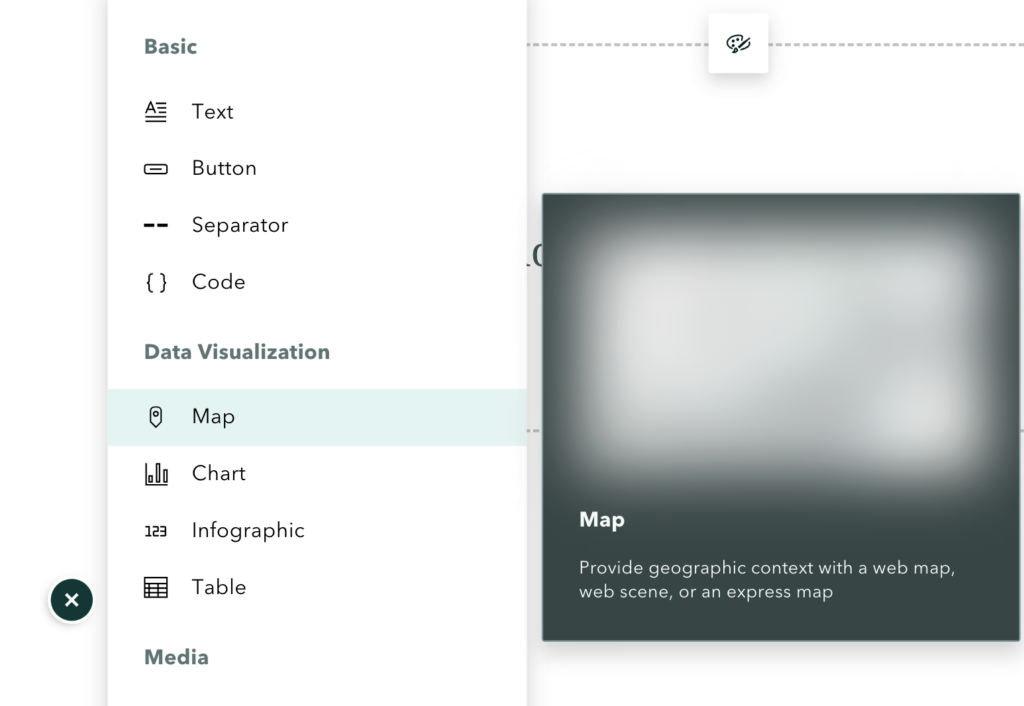Click the 'Provide geographic context' description text
This screenshot has height=706, width=1024.
(x=767, y=579)
